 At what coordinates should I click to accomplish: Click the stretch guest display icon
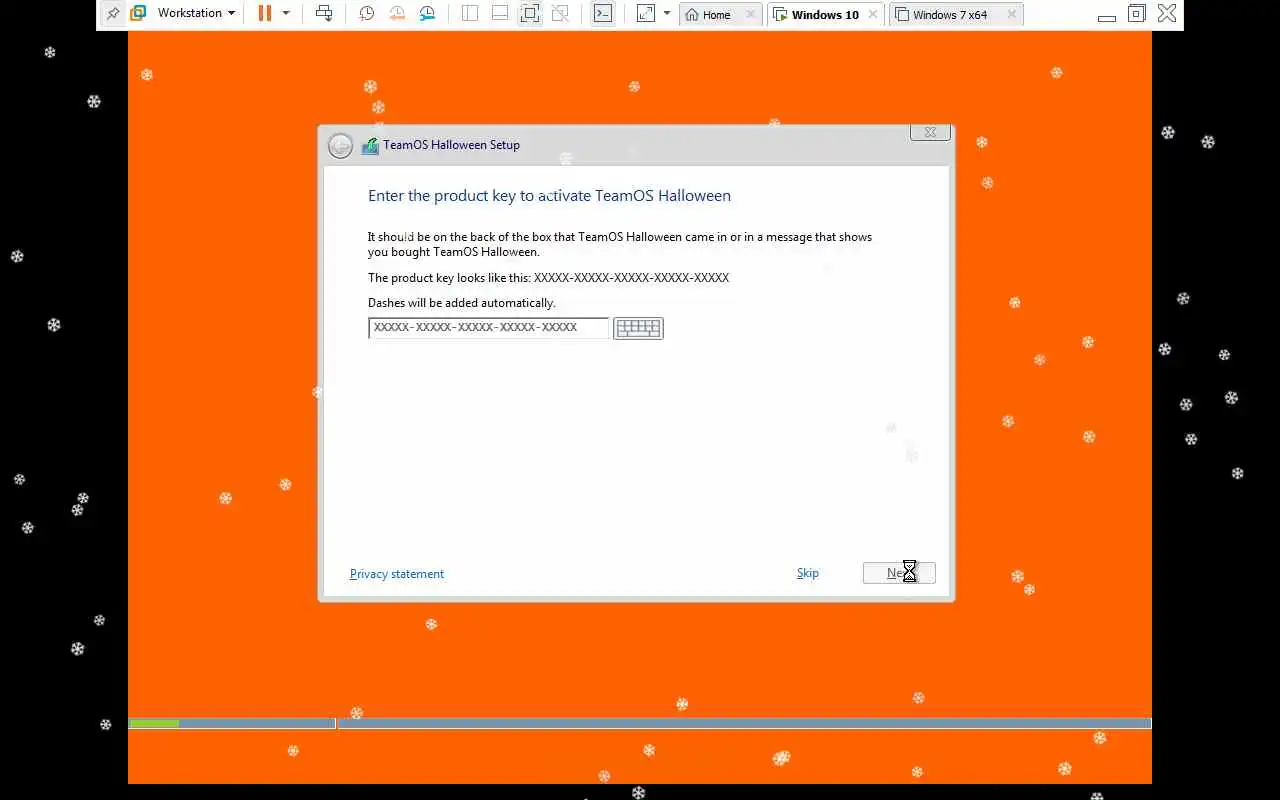click(646, 14)
